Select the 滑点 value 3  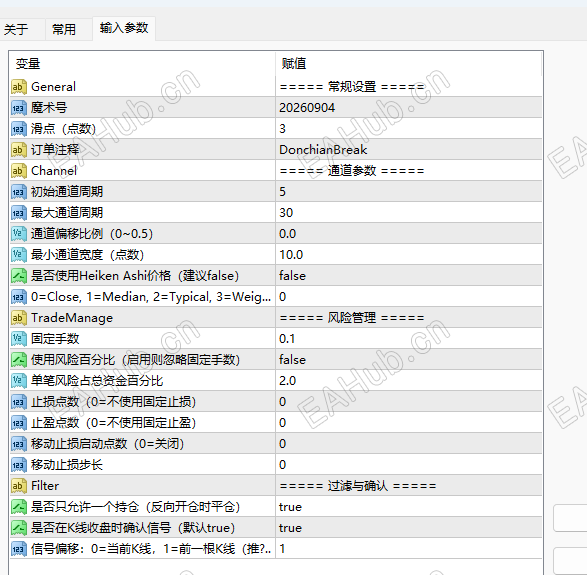(283, 129)
